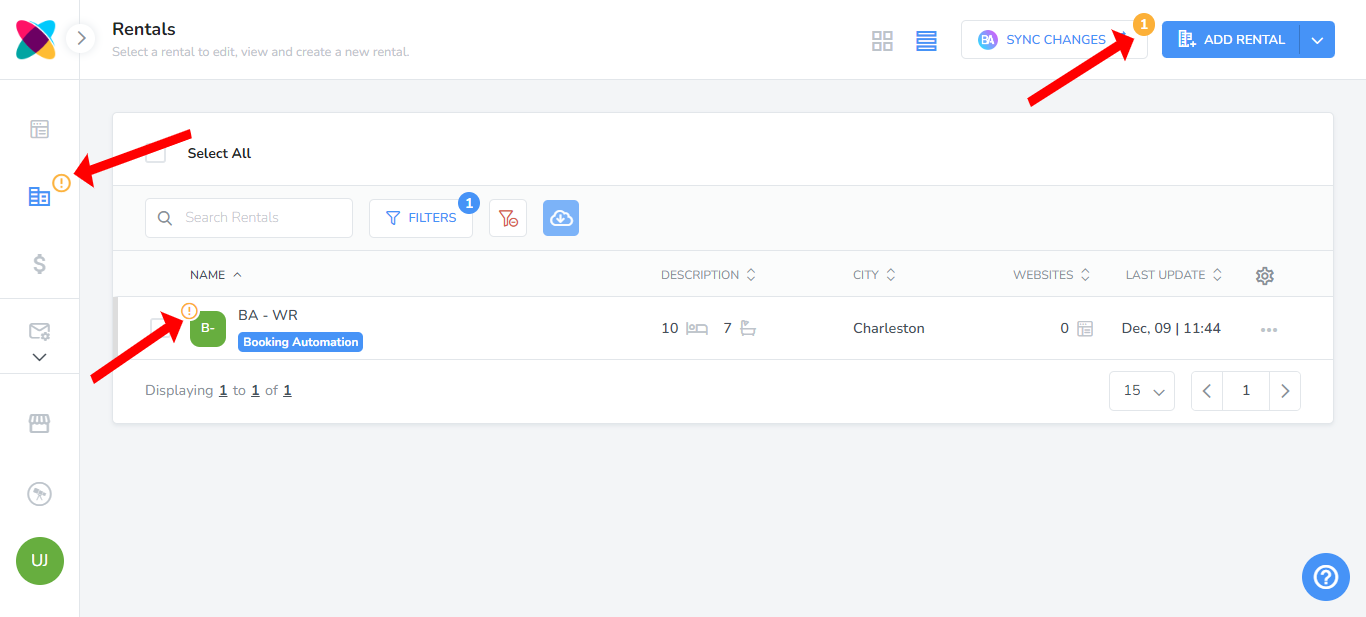Sort by DESCRIPTION column

coord(708,275)
